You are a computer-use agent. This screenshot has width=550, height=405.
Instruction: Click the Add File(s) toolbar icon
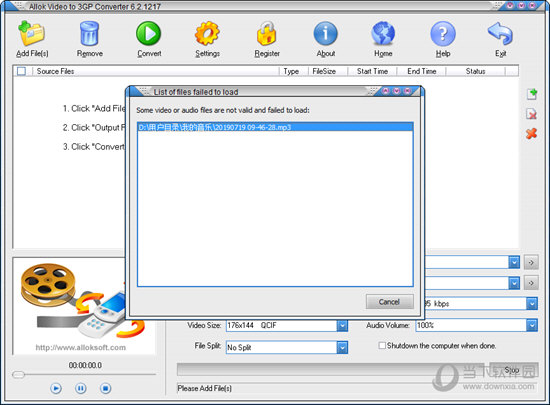[32, 33]
